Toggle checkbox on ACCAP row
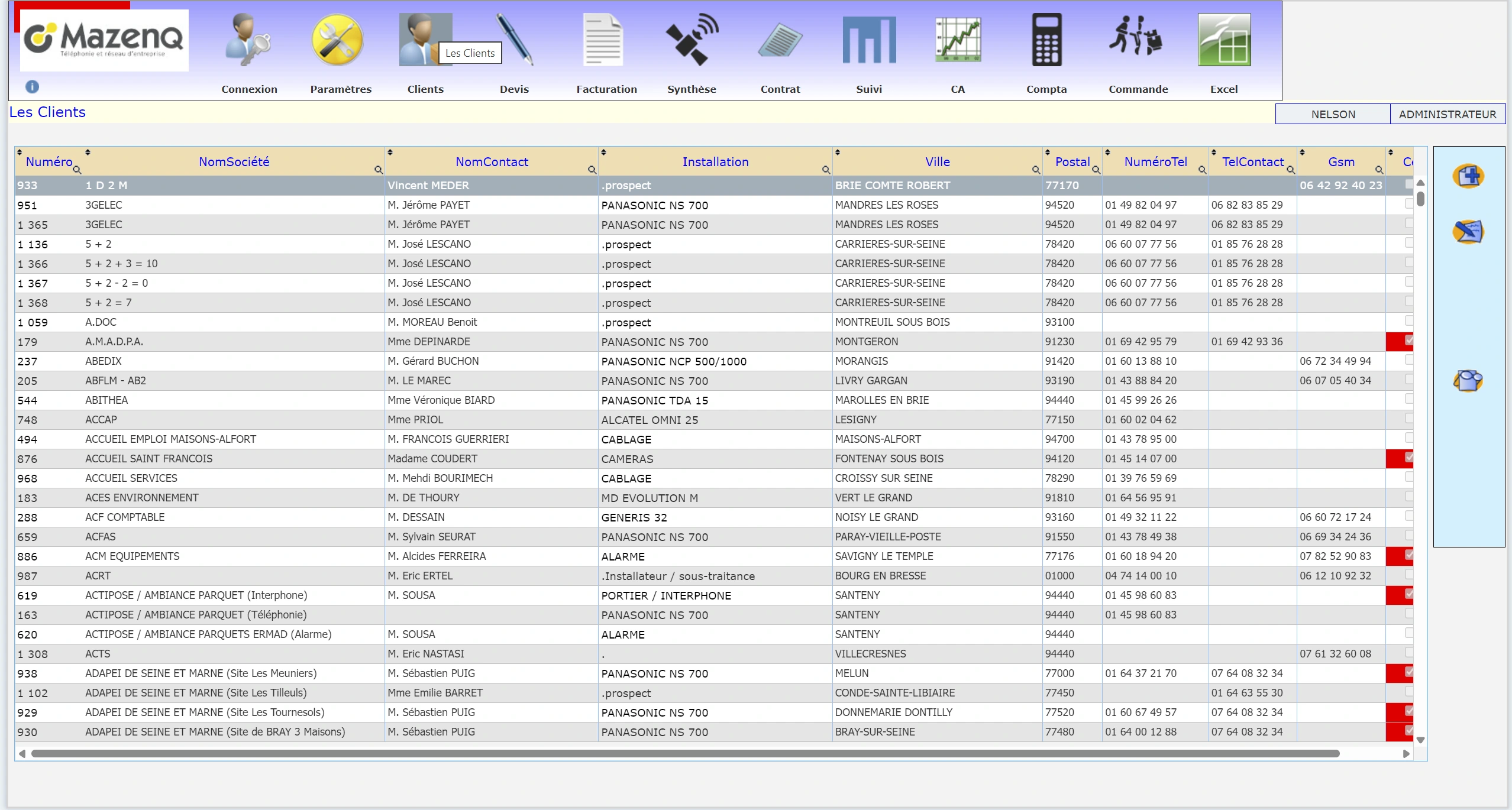The image size is (1512, 810). point(1409,418)
